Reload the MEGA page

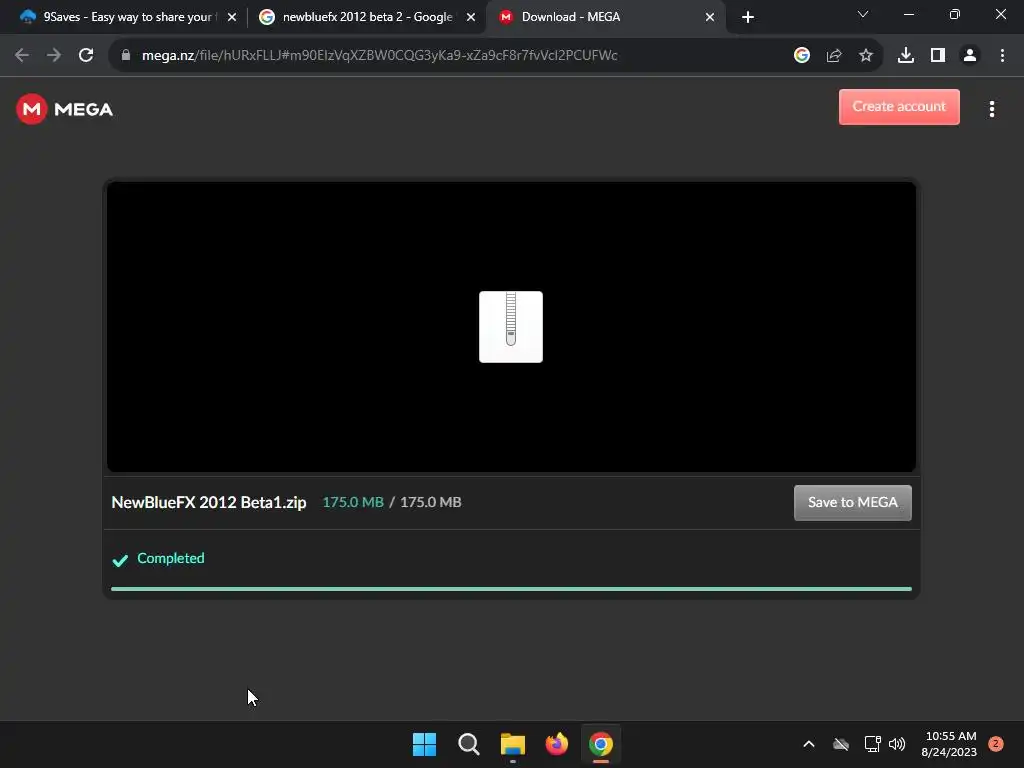[x=86, y=56]
